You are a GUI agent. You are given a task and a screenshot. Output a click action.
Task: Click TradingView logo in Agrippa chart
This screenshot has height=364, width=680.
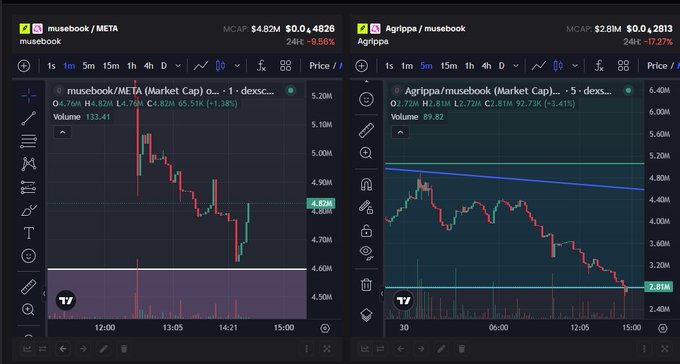coord(404,300)
